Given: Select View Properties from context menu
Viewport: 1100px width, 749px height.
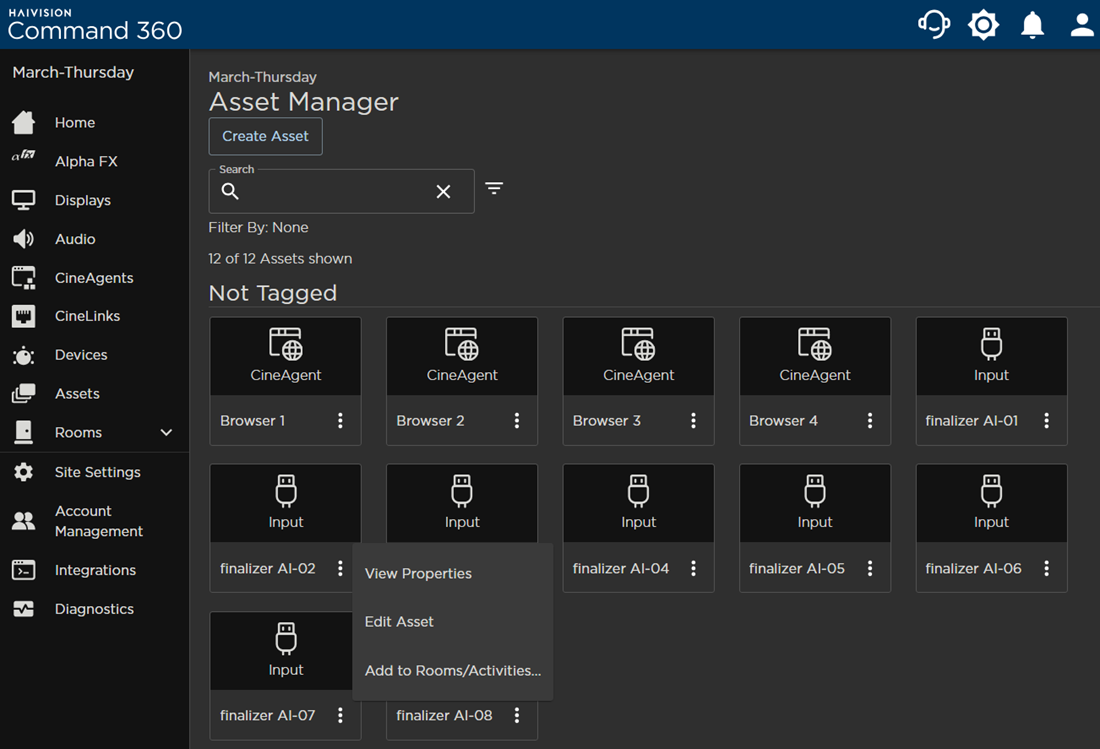Looking at the screenshot, I should (x=452, y=574).
